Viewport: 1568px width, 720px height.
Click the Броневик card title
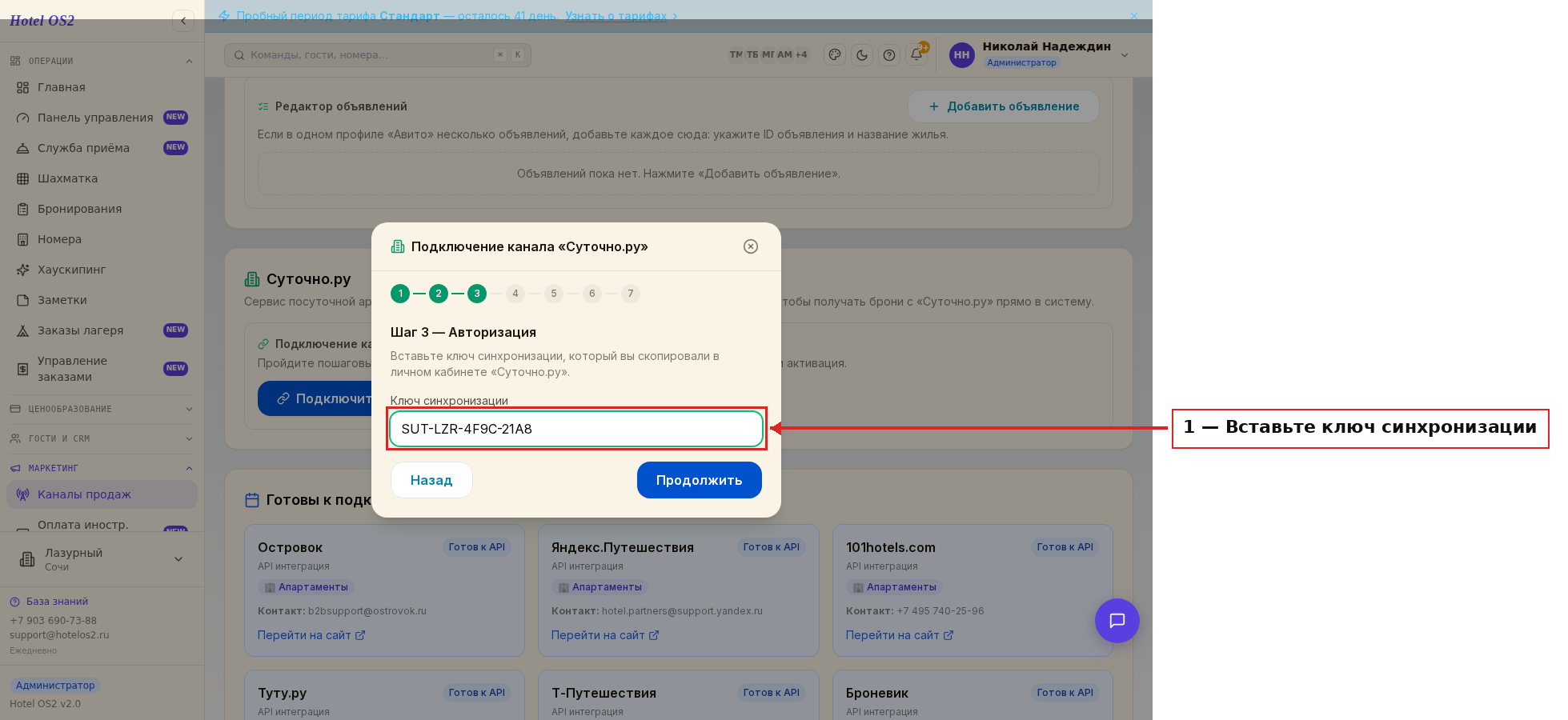(x=877, y=694)
